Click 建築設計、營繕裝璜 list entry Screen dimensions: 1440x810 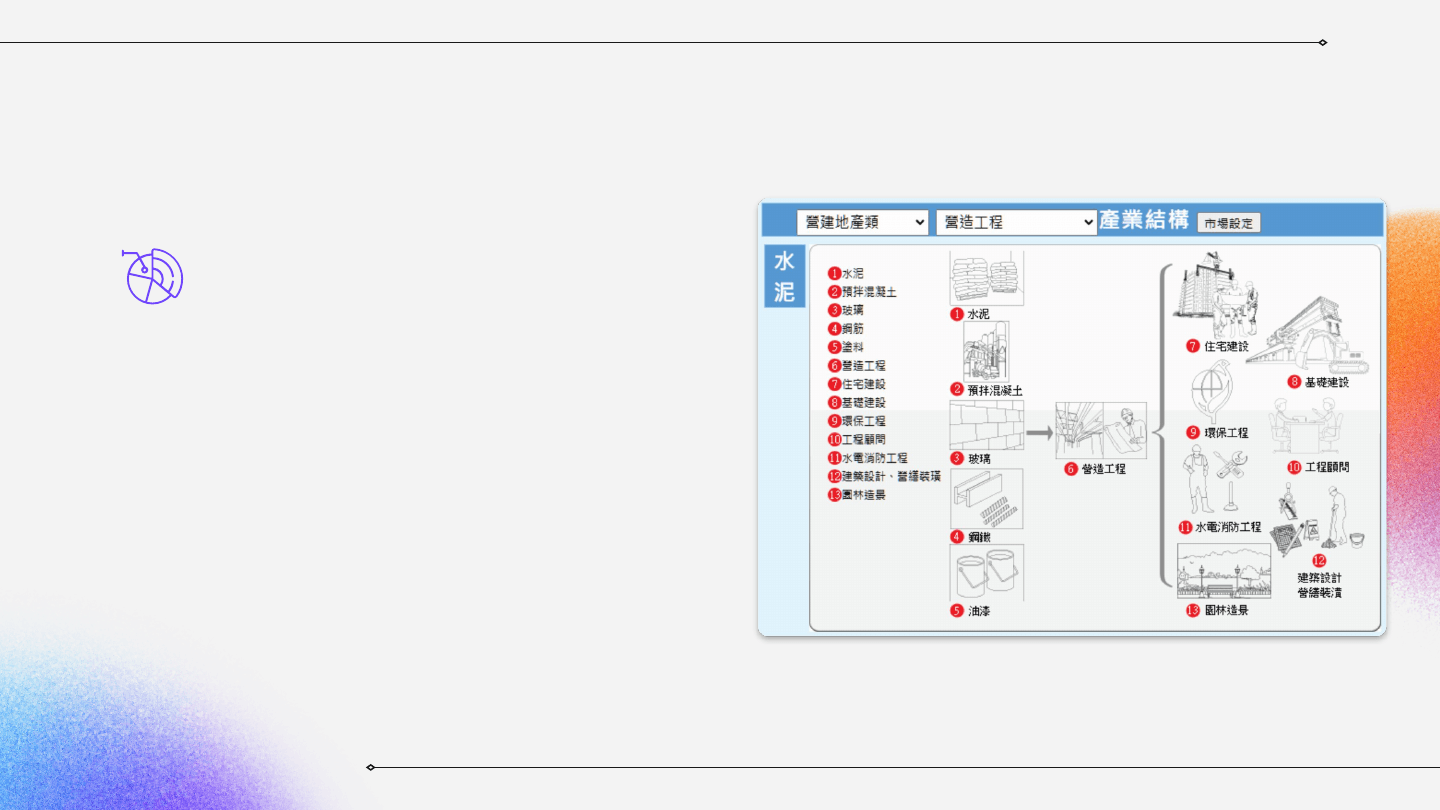point(890,476)
